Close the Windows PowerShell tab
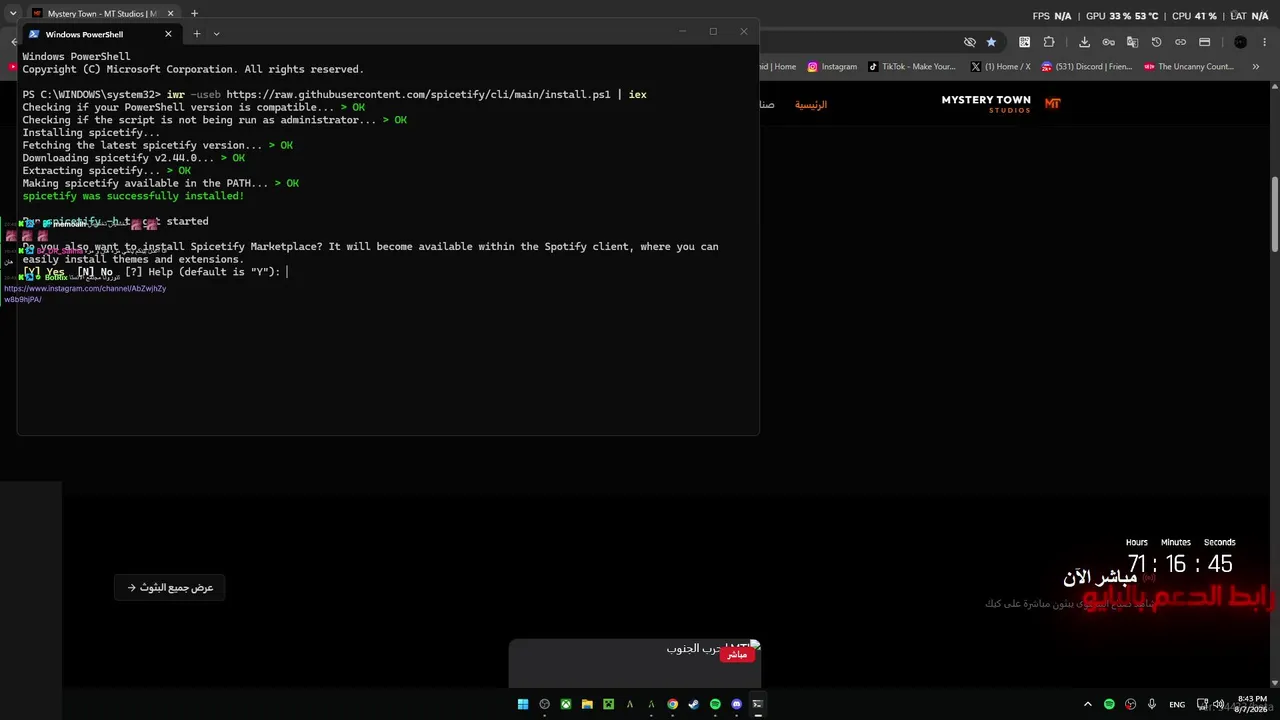Screen dimensions: 1280x720 (x=168, y=34)
